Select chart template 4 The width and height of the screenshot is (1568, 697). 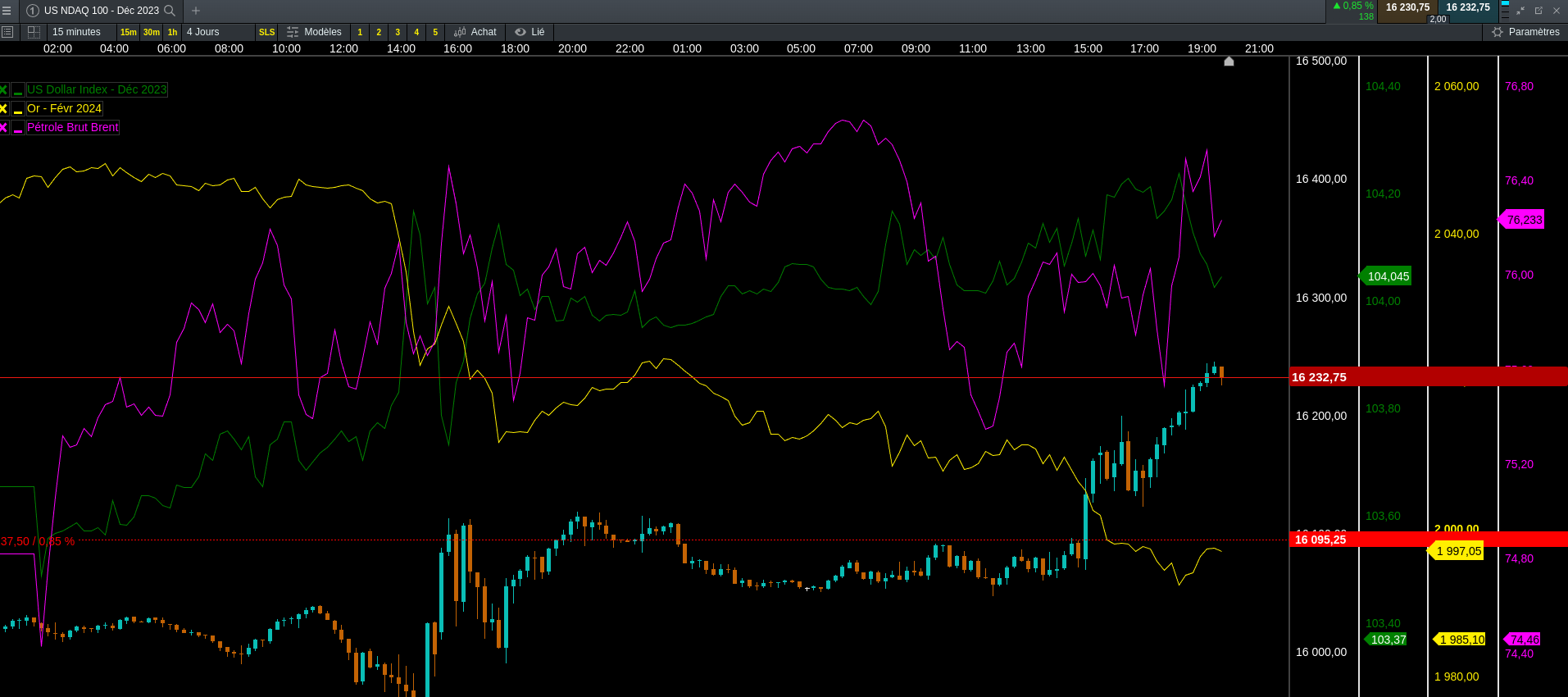coord(416,32)
